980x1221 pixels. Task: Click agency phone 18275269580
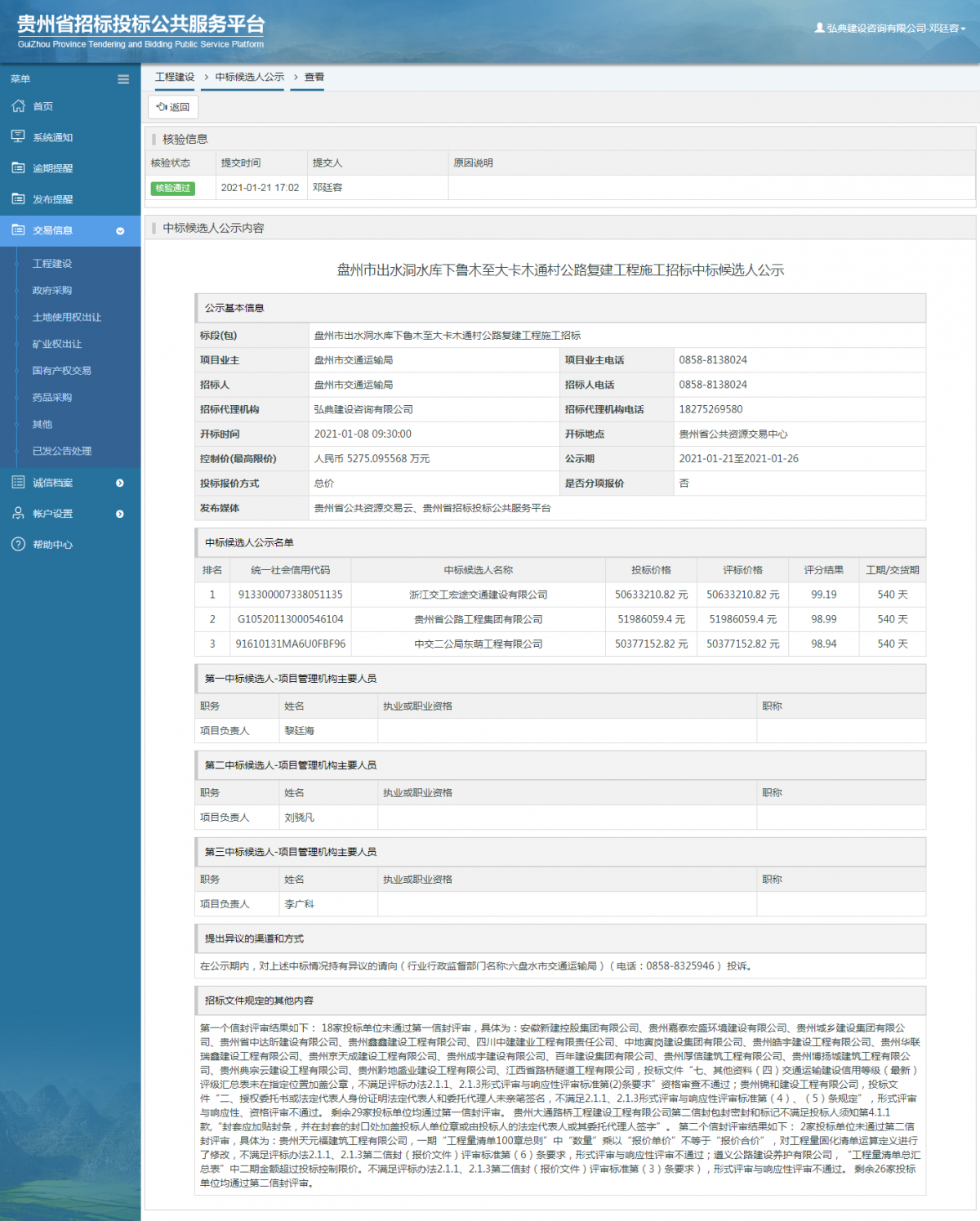[x=710, y=409]
